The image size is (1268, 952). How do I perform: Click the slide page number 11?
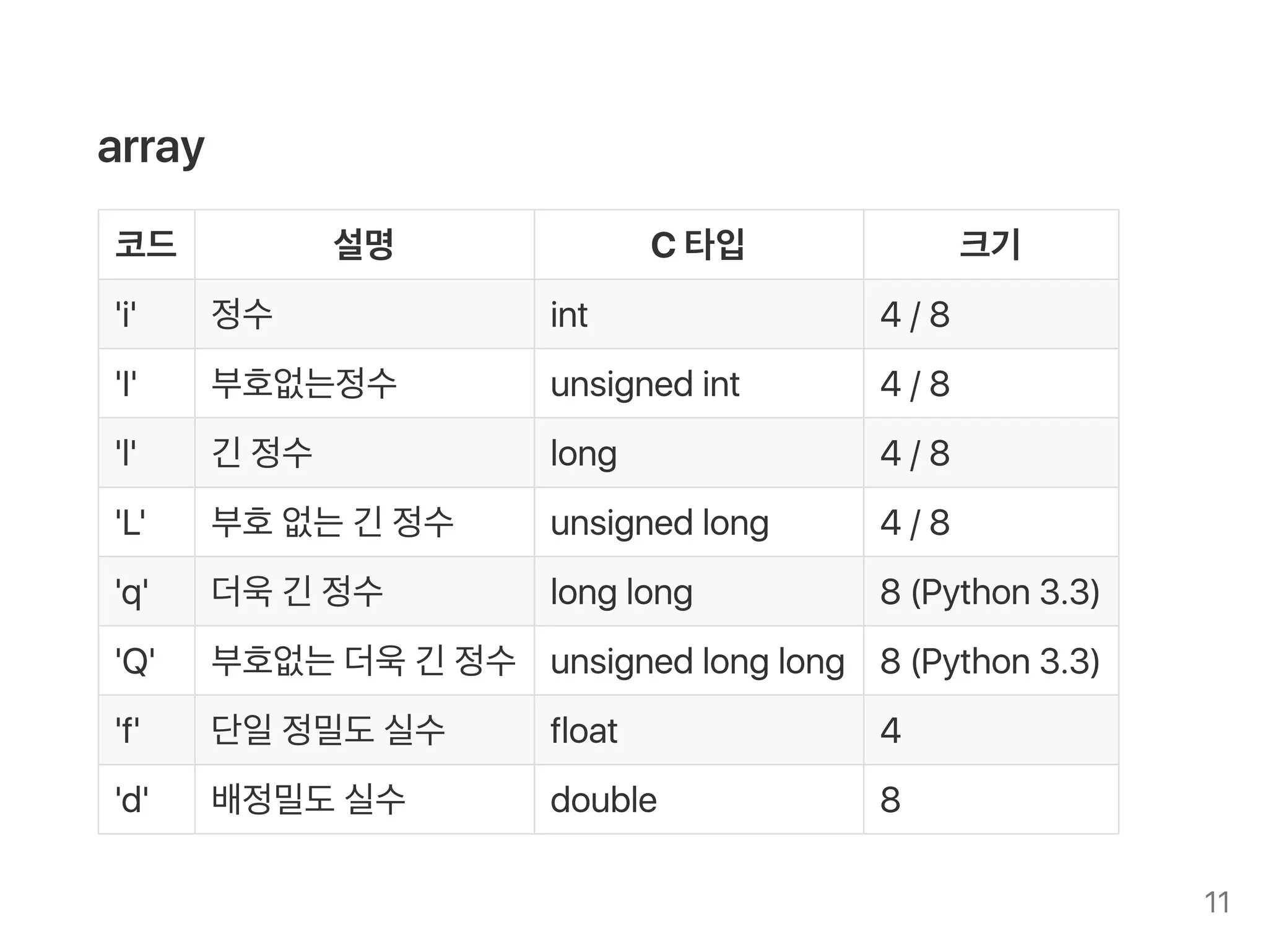(1217, 902)
